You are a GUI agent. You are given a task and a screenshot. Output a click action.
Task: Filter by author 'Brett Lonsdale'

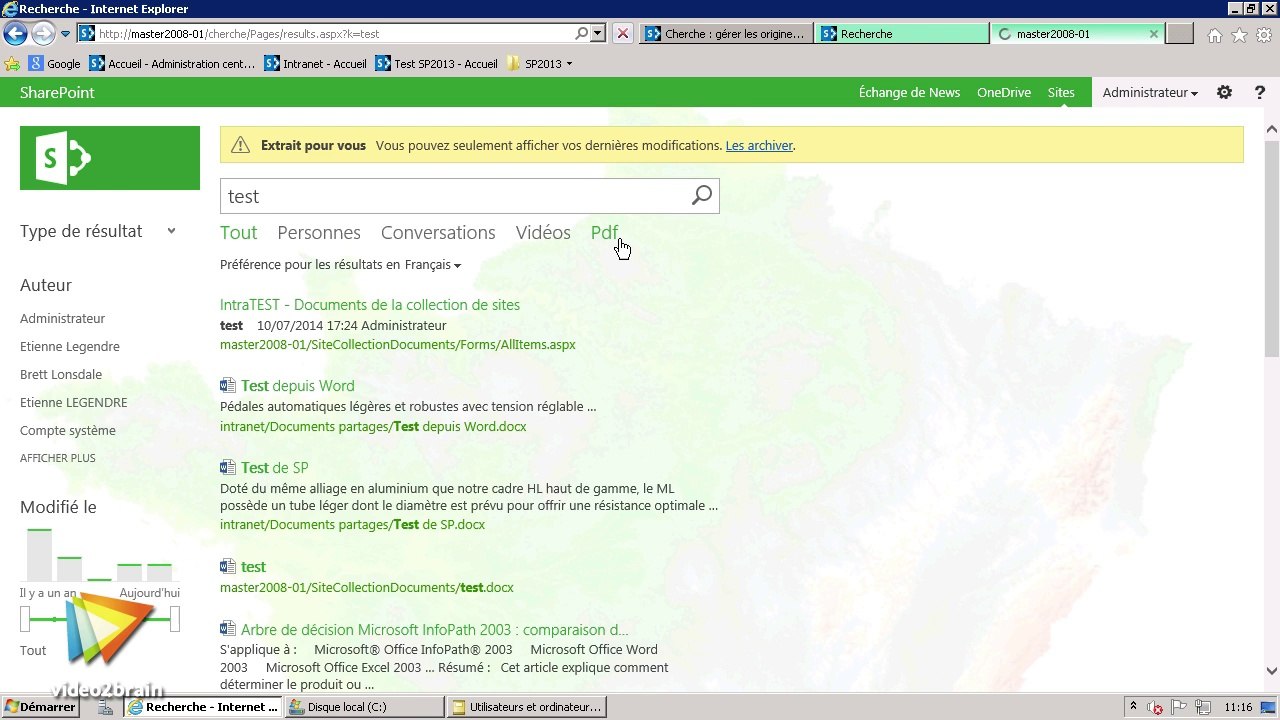tap(61, 375)
